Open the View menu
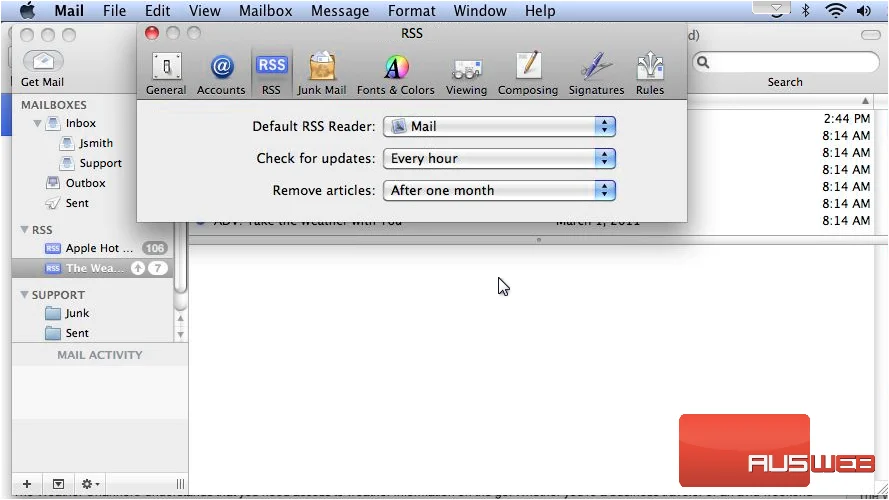The height and width of the screenshot is (500, 889). (x=205, y=11)
